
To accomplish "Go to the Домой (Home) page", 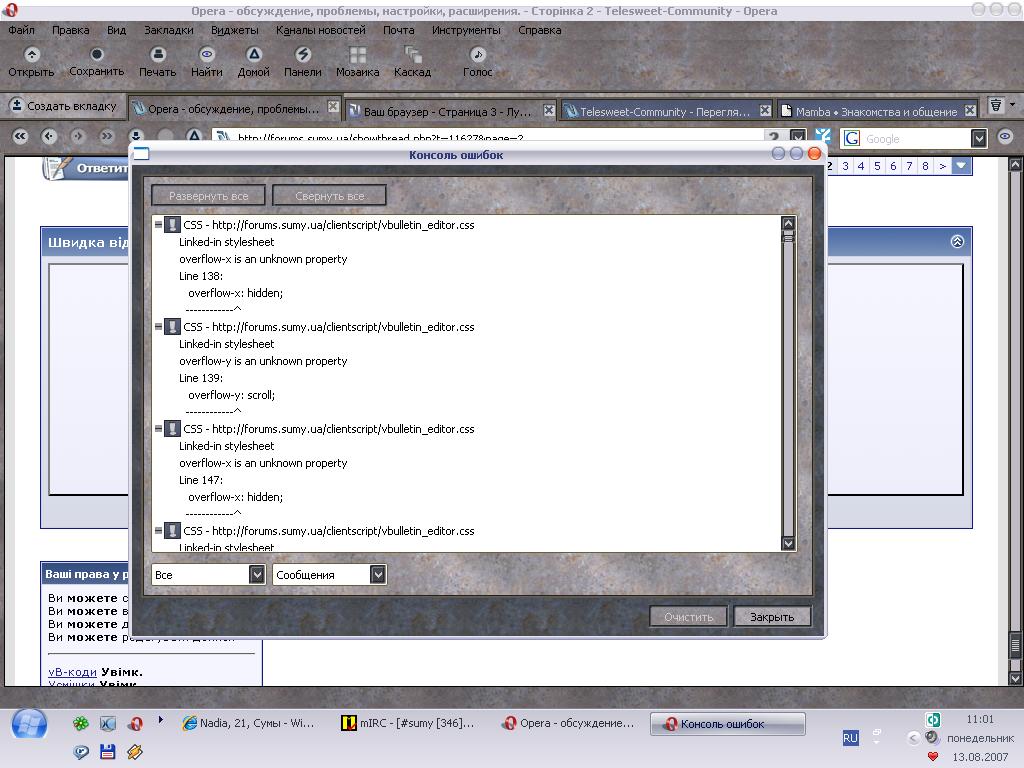I will pos(254,55).
